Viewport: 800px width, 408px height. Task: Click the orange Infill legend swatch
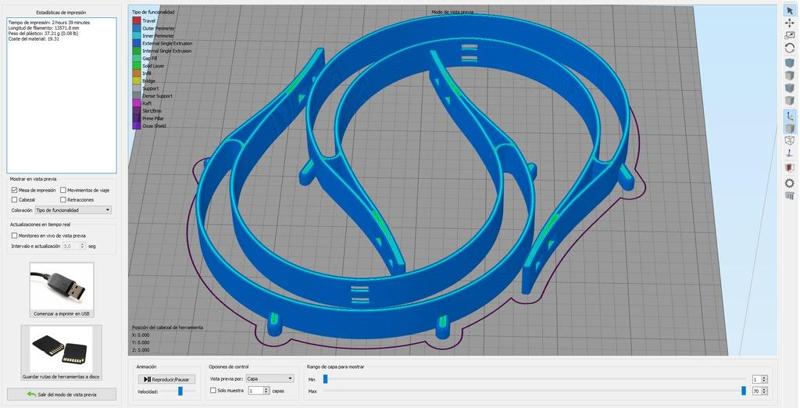137,73
